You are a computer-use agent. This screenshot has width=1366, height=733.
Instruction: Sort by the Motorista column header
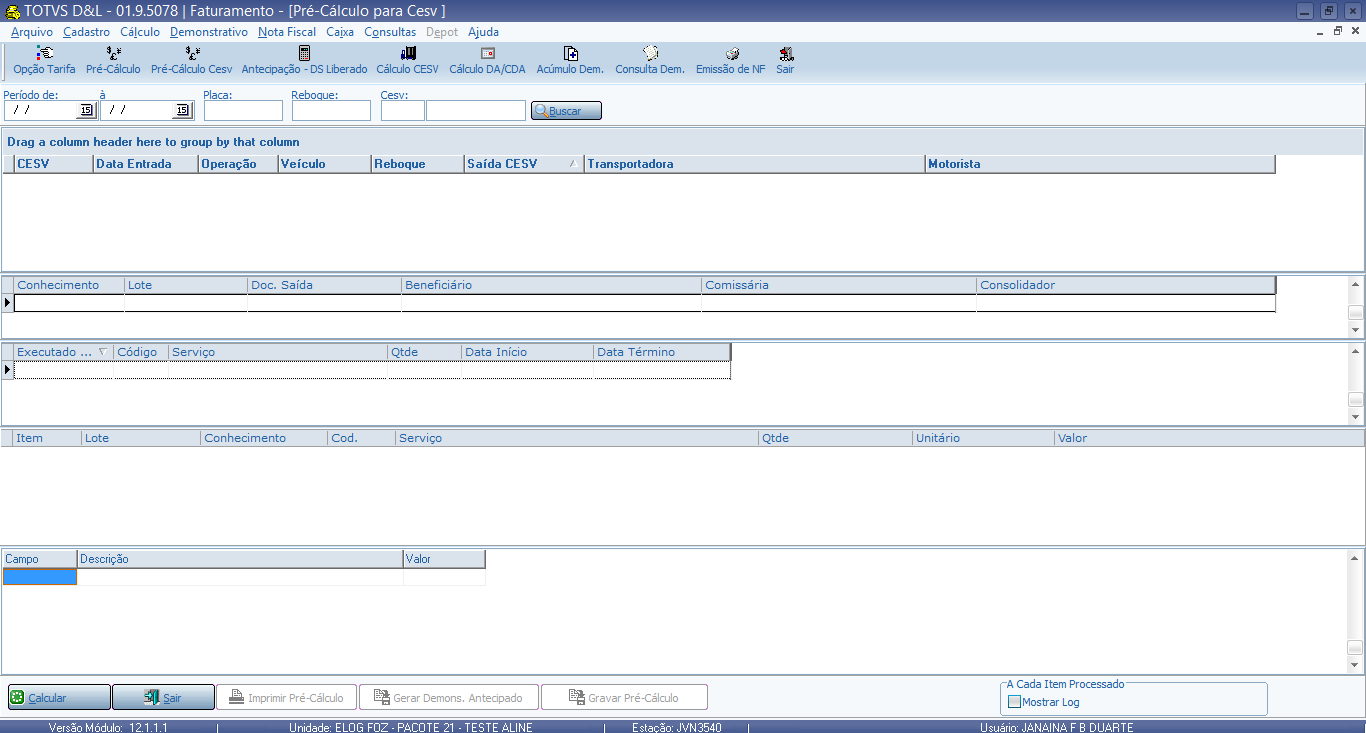pyautogui.click(x=1100, y=164)
